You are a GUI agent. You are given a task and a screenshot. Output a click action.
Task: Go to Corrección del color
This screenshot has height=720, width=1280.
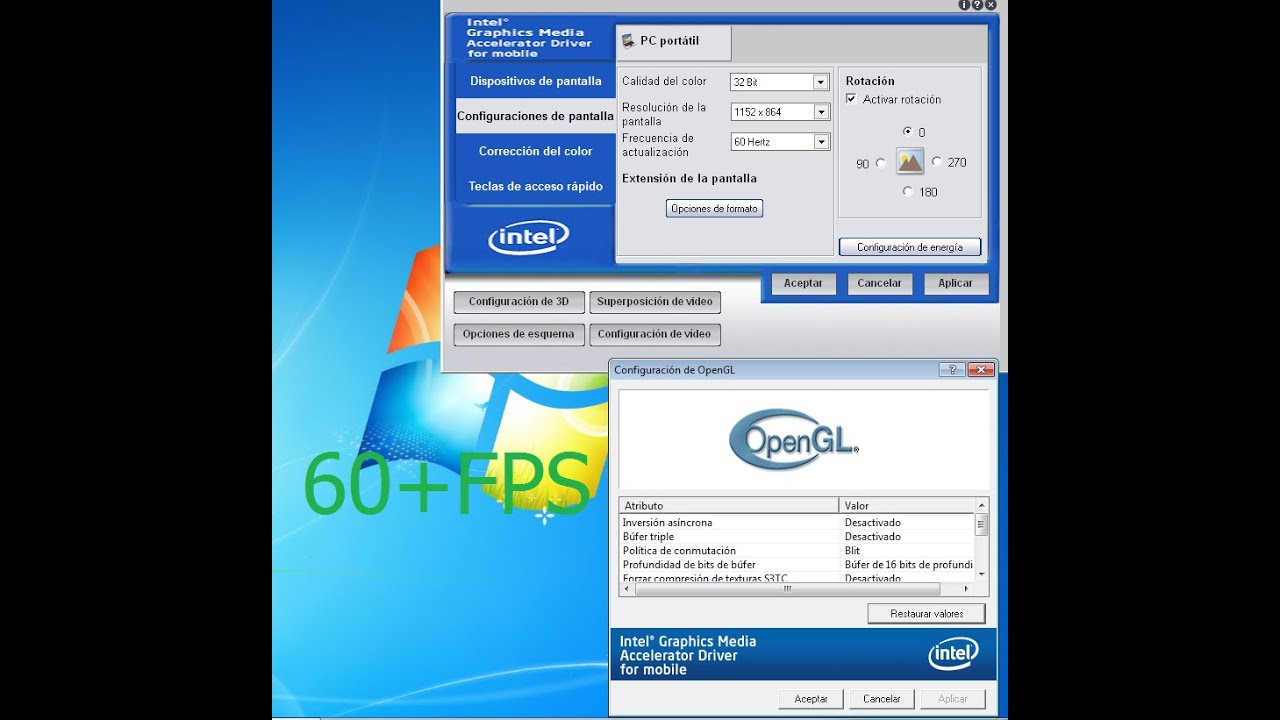coord(535,151)
